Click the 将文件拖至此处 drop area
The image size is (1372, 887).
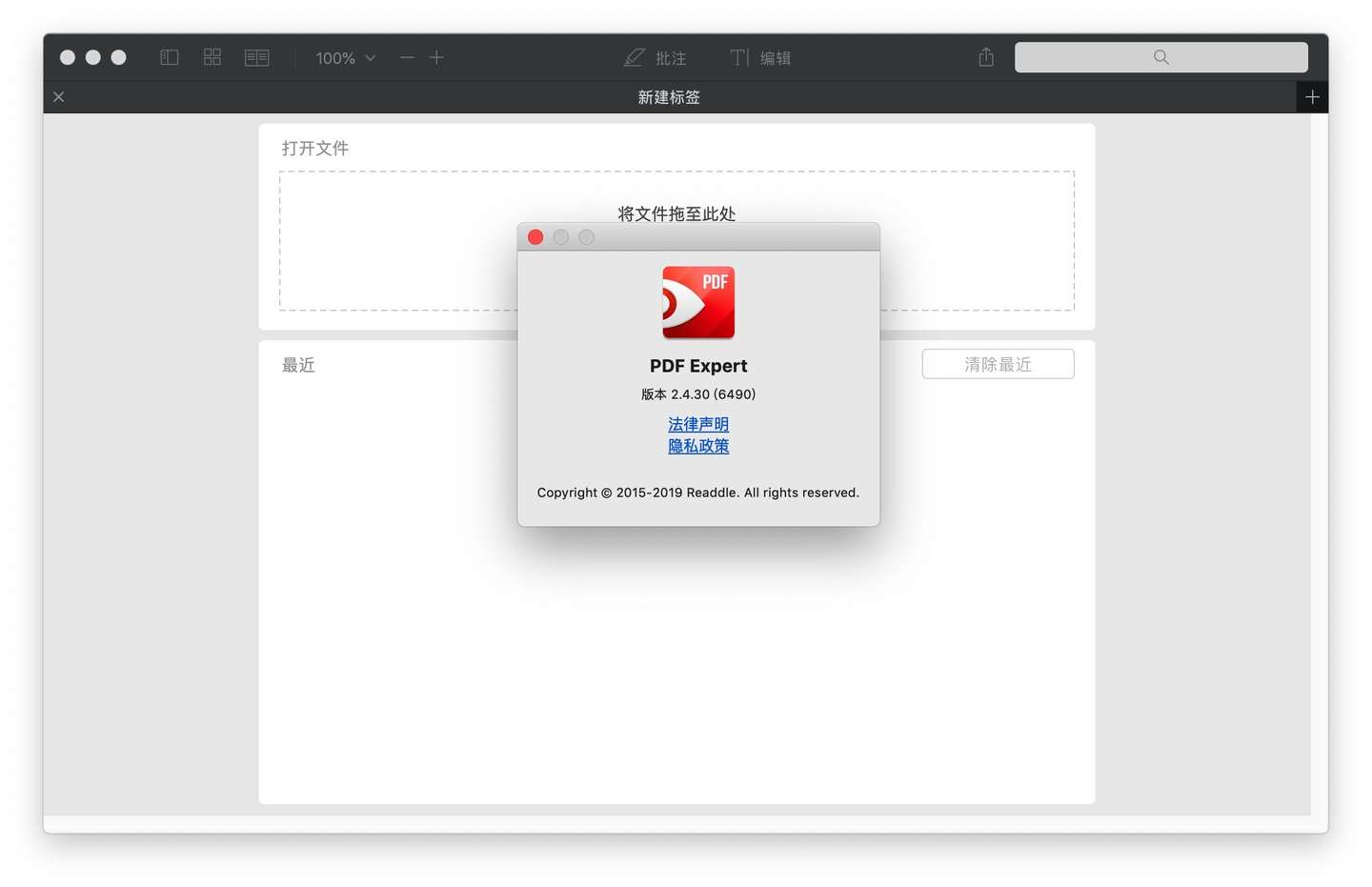676,241
